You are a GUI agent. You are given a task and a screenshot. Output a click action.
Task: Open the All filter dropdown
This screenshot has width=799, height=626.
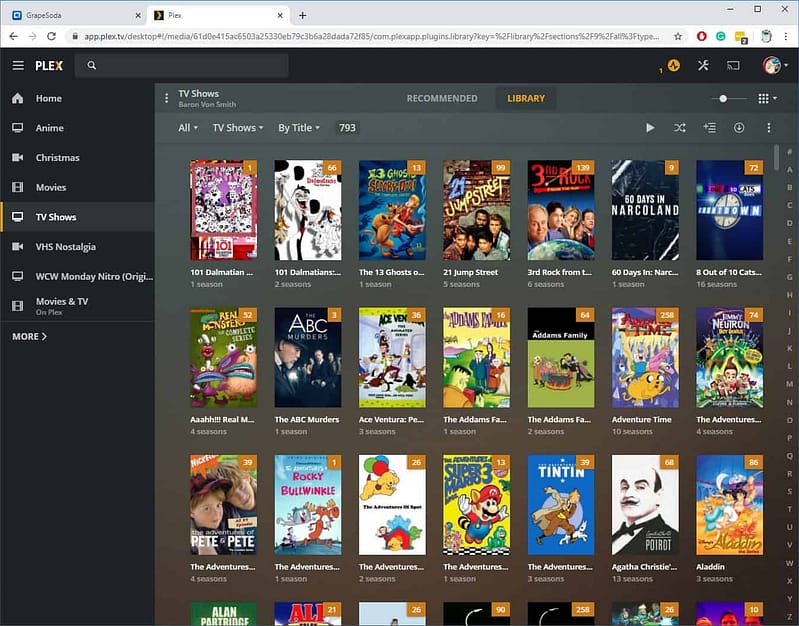tap(188, 128)
